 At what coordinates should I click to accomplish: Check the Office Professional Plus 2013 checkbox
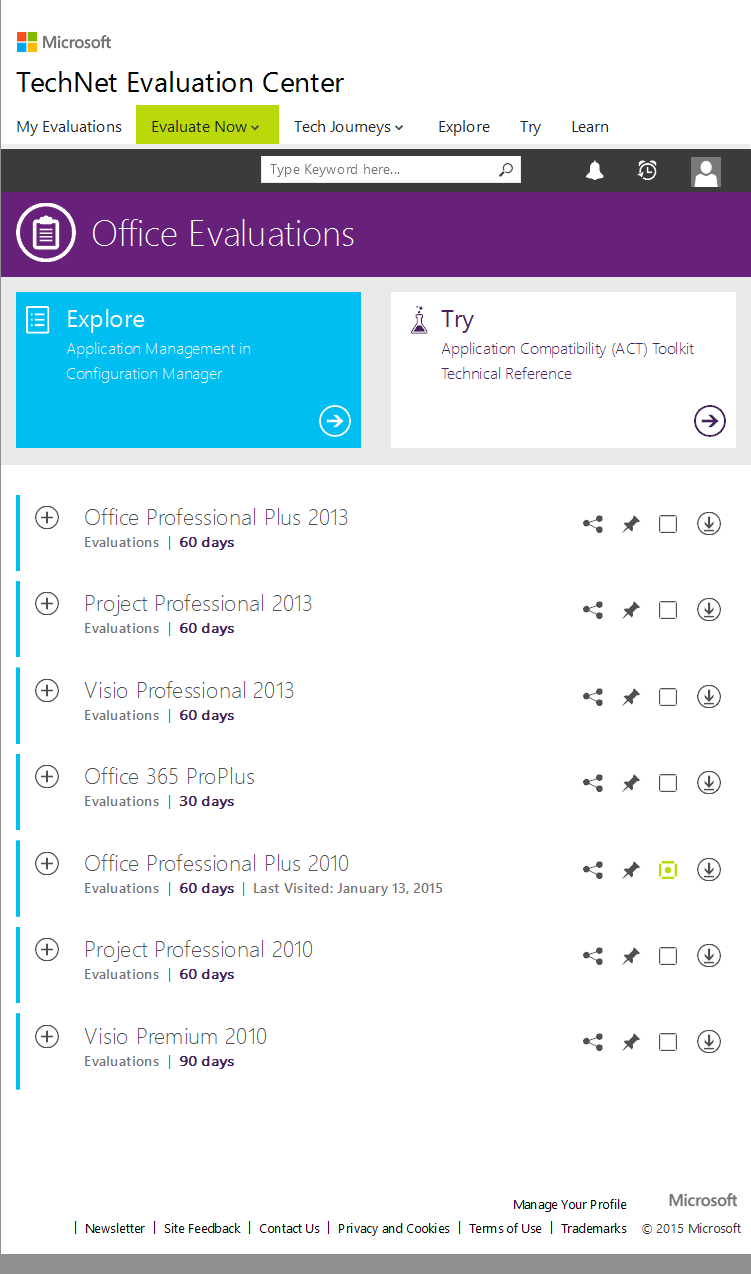(x=667, y=523)
